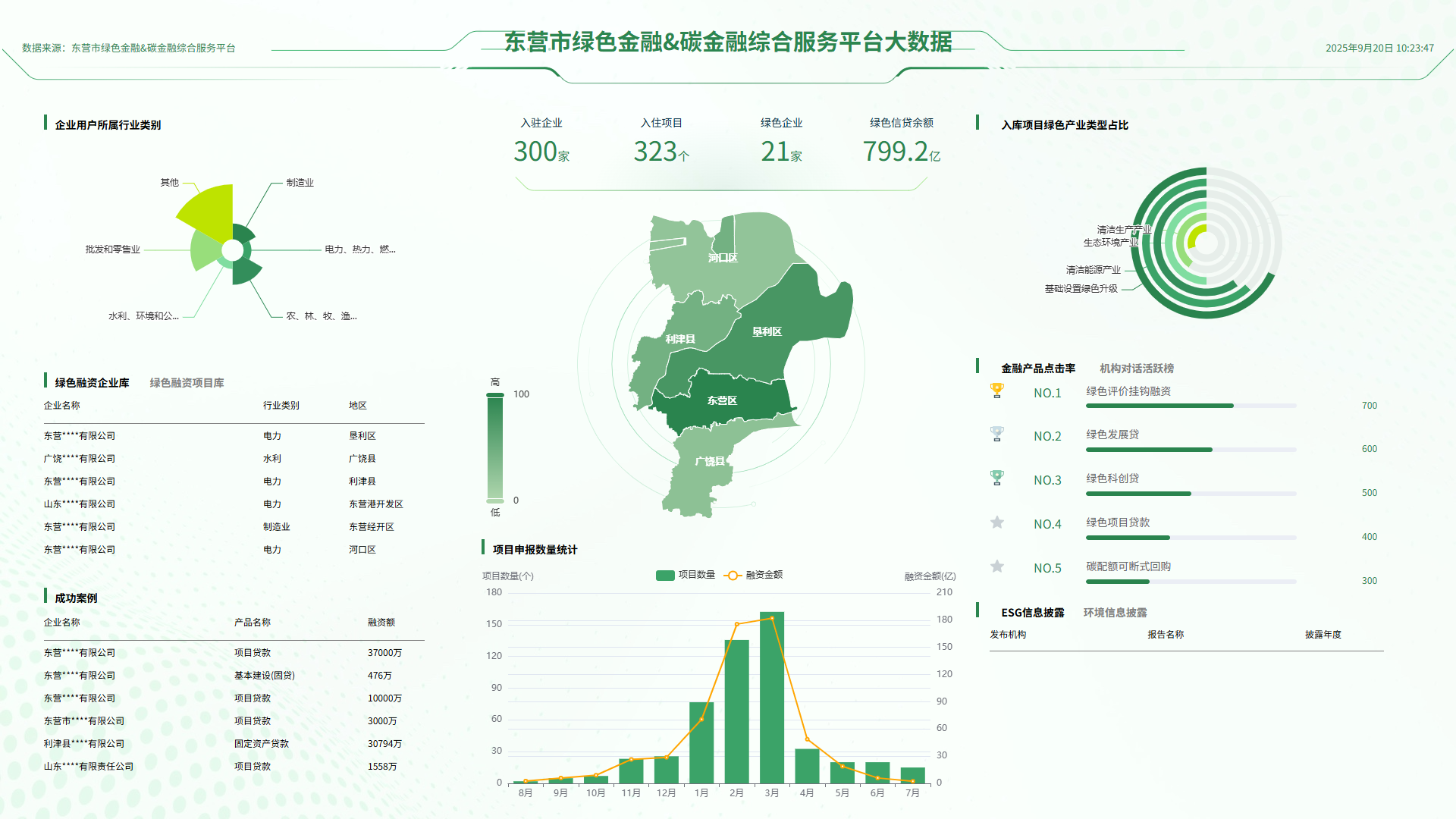
Task: Click the gold trophy icon beside NO.1
Action: coord(997,389)
